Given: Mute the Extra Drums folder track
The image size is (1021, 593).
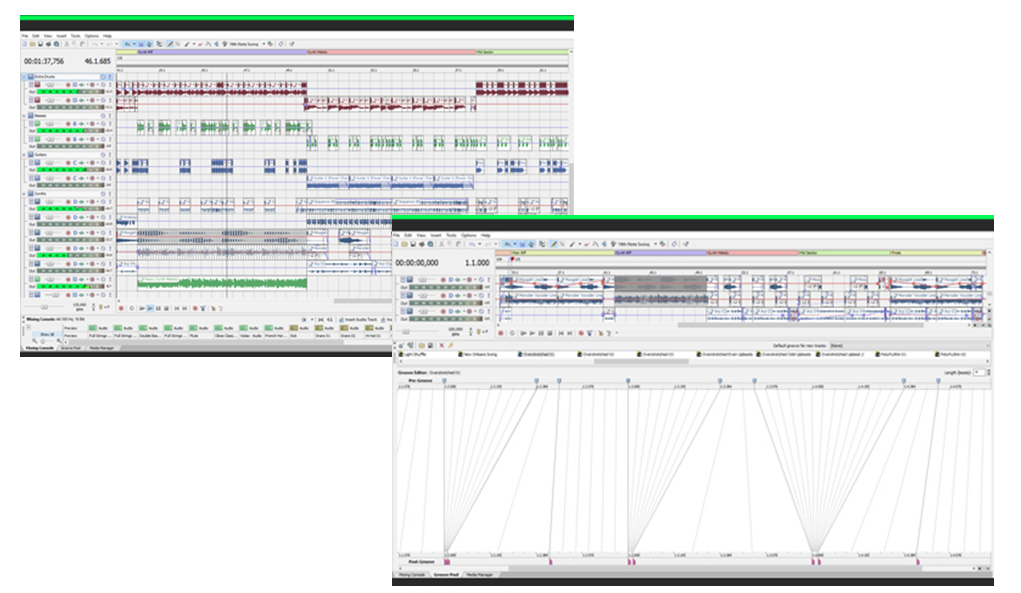Looking at the screenshot, I should 102,77.
